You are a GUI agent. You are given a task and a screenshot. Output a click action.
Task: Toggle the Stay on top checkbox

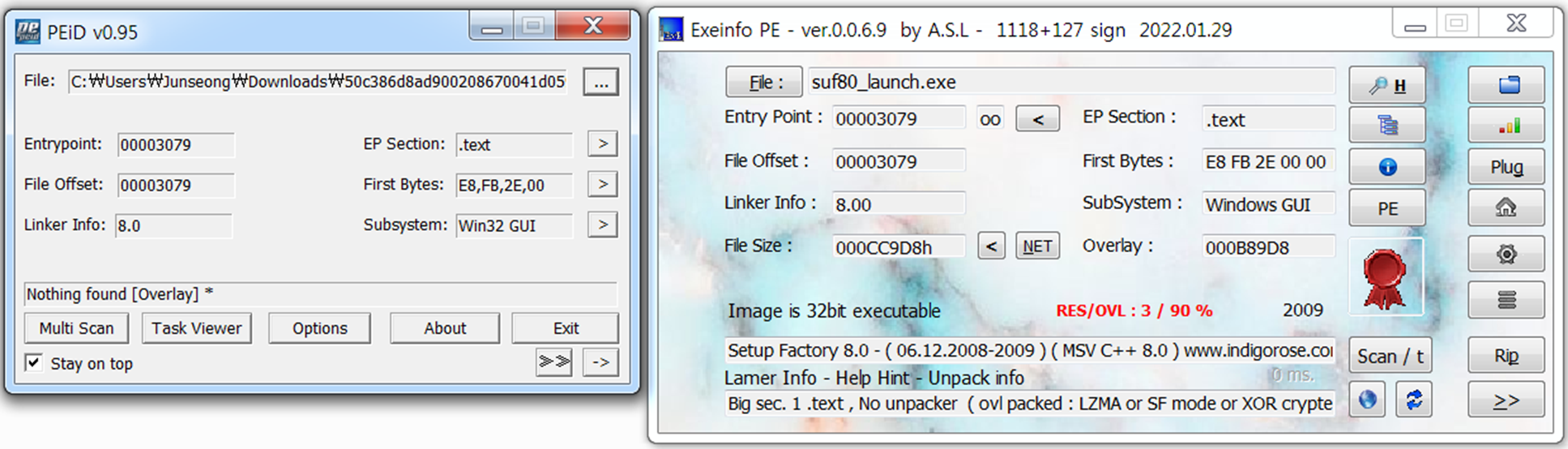[34, 362]
